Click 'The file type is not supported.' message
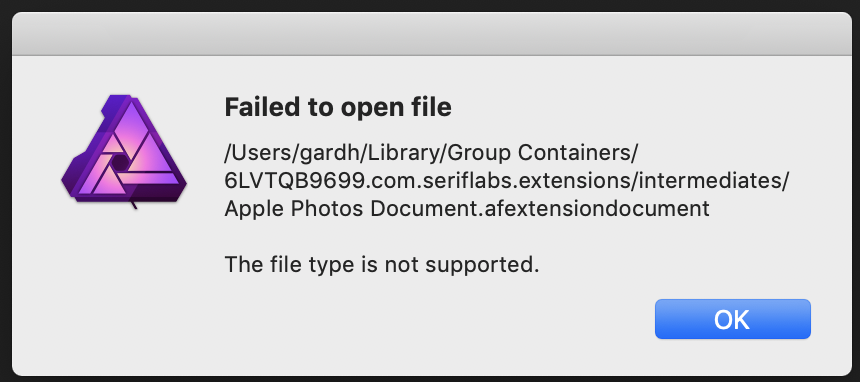The height and width of the screenshot is (382, 860). pos(382,265)
